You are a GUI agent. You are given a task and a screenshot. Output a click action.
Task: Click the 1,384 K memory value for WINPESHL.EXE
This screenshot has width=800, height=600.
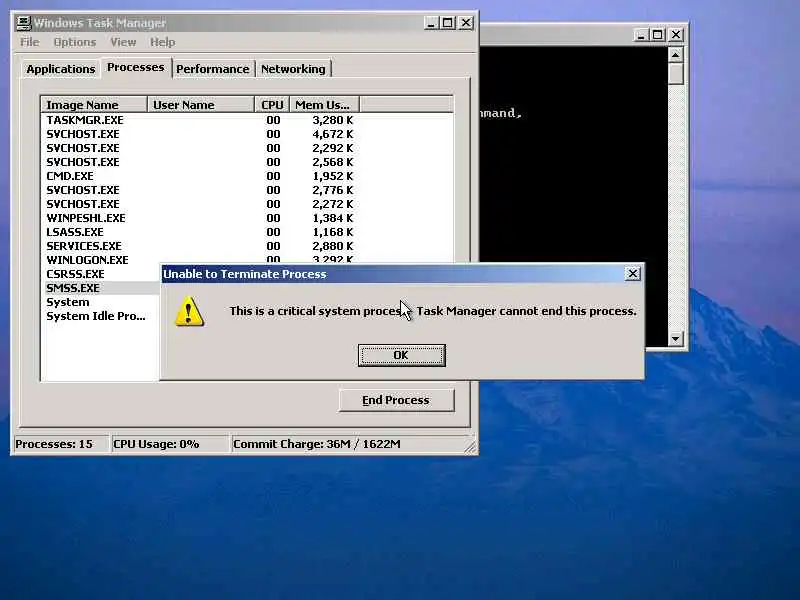[333, 218]
